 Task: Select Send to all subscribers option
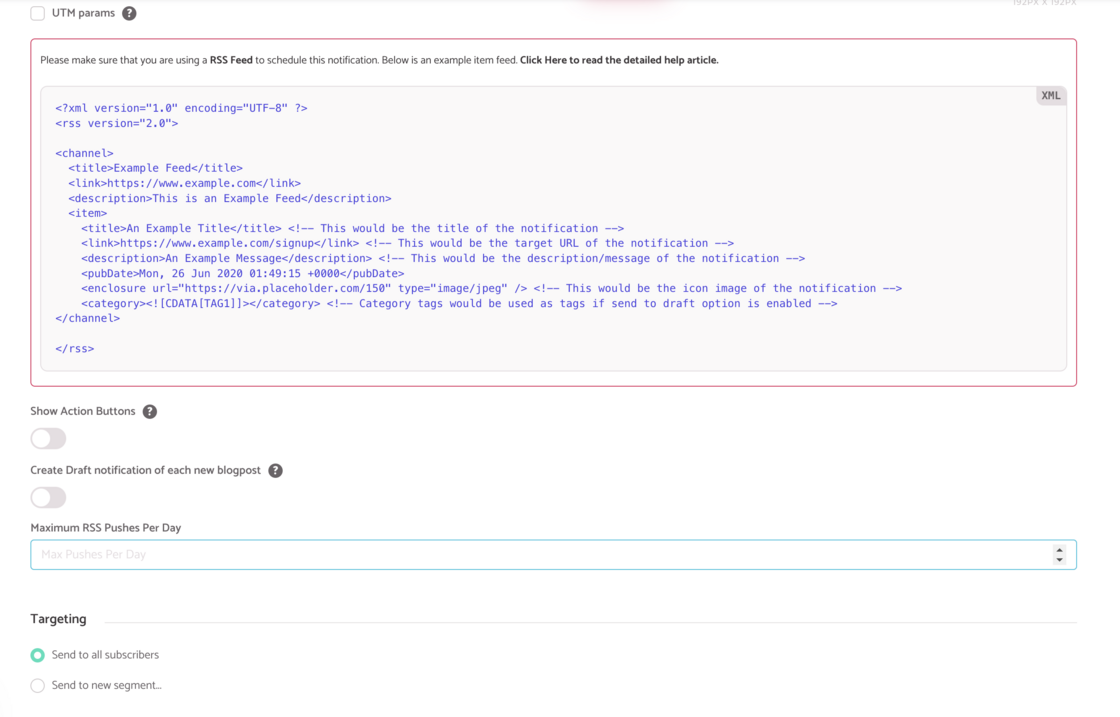click(x=38, y=655)
